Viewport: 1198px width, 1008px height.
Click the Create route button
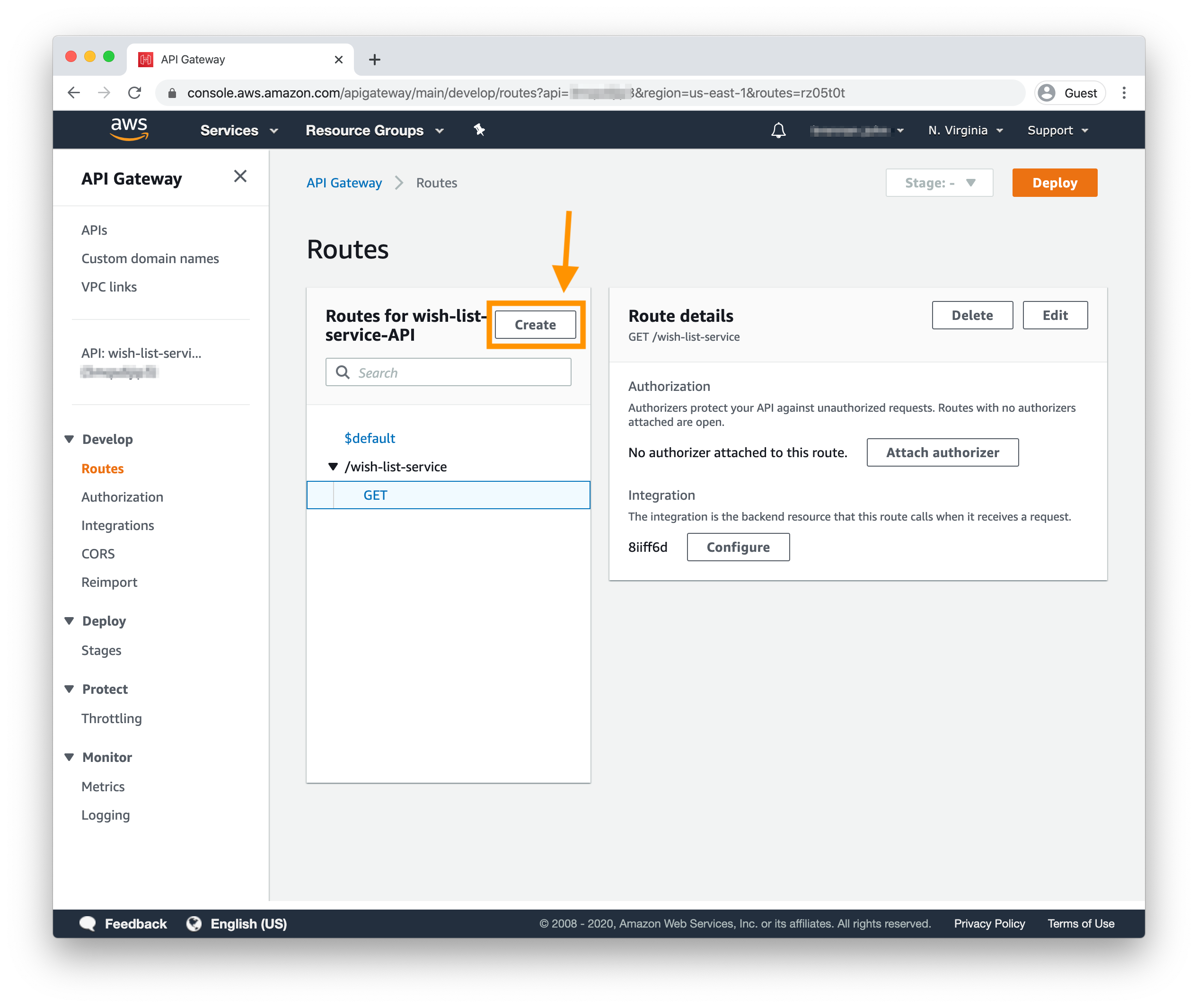tap(535, 325)
